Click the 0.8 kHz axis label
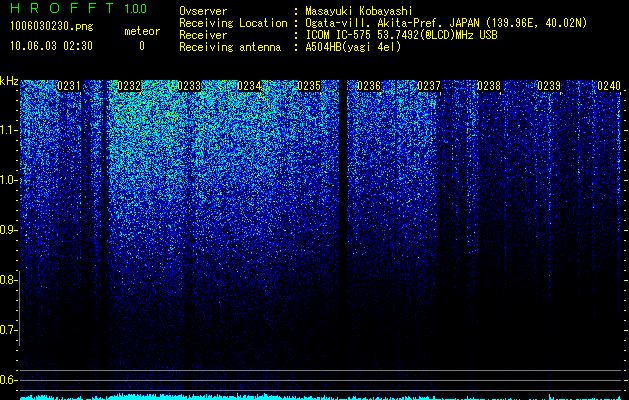Viewport: 629px width, 400px height. pyautogui.click(x=8, y=280)
